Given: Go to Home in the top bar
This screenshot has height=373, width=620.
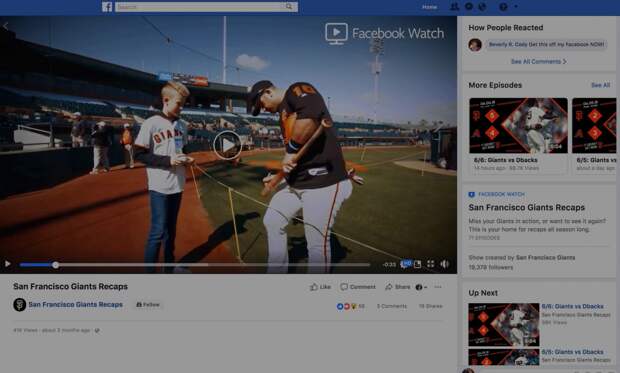Looking at the screenshot, I should tap(429, 7).
